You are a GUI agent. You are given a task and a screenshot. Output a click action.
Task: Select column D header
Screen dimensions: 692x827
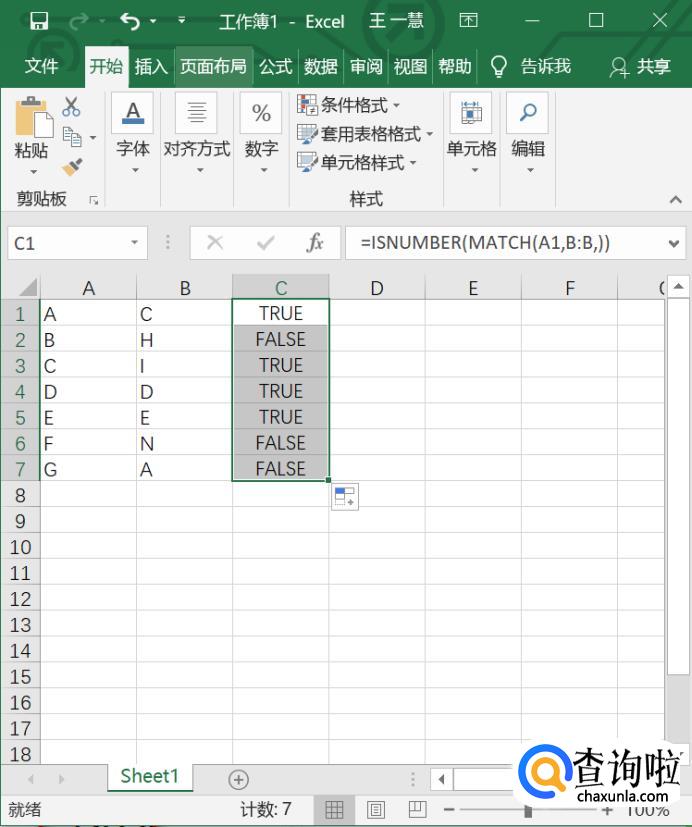(377, 288)
